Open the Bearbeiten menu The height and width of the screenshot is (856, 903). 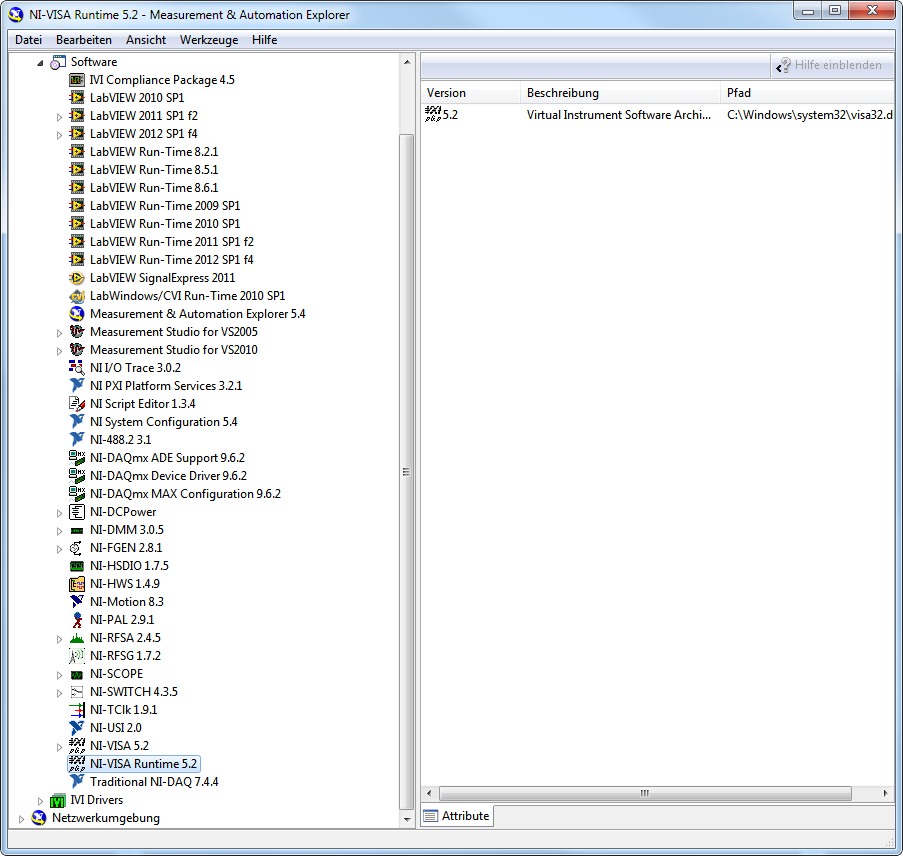coord(84,40)
